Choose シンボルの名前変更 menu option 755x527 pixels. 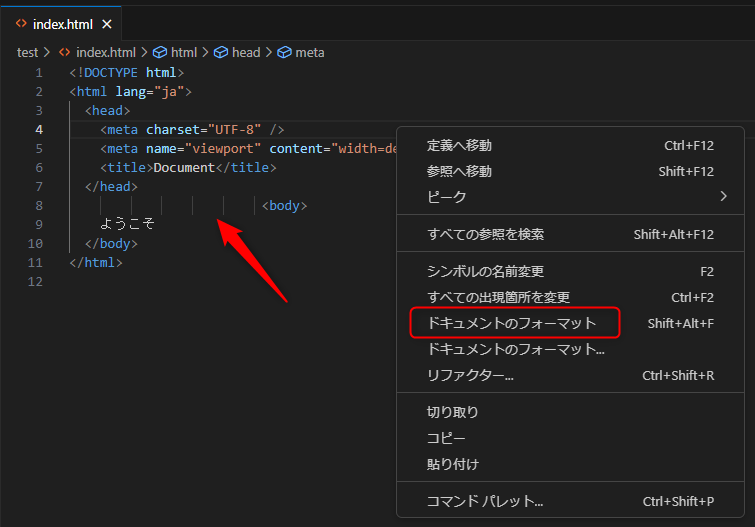coord(485,271)
